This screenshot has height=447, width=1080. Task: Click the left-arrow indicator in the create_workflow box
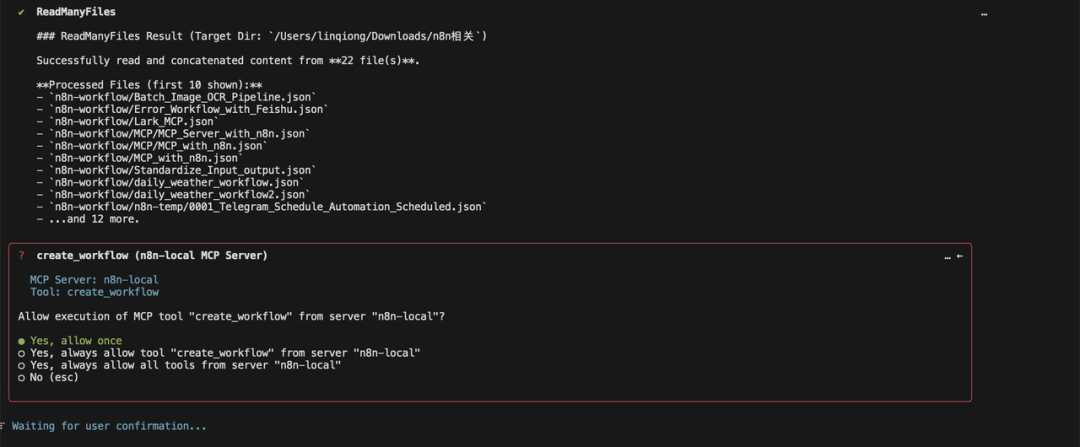pos(959,256)
